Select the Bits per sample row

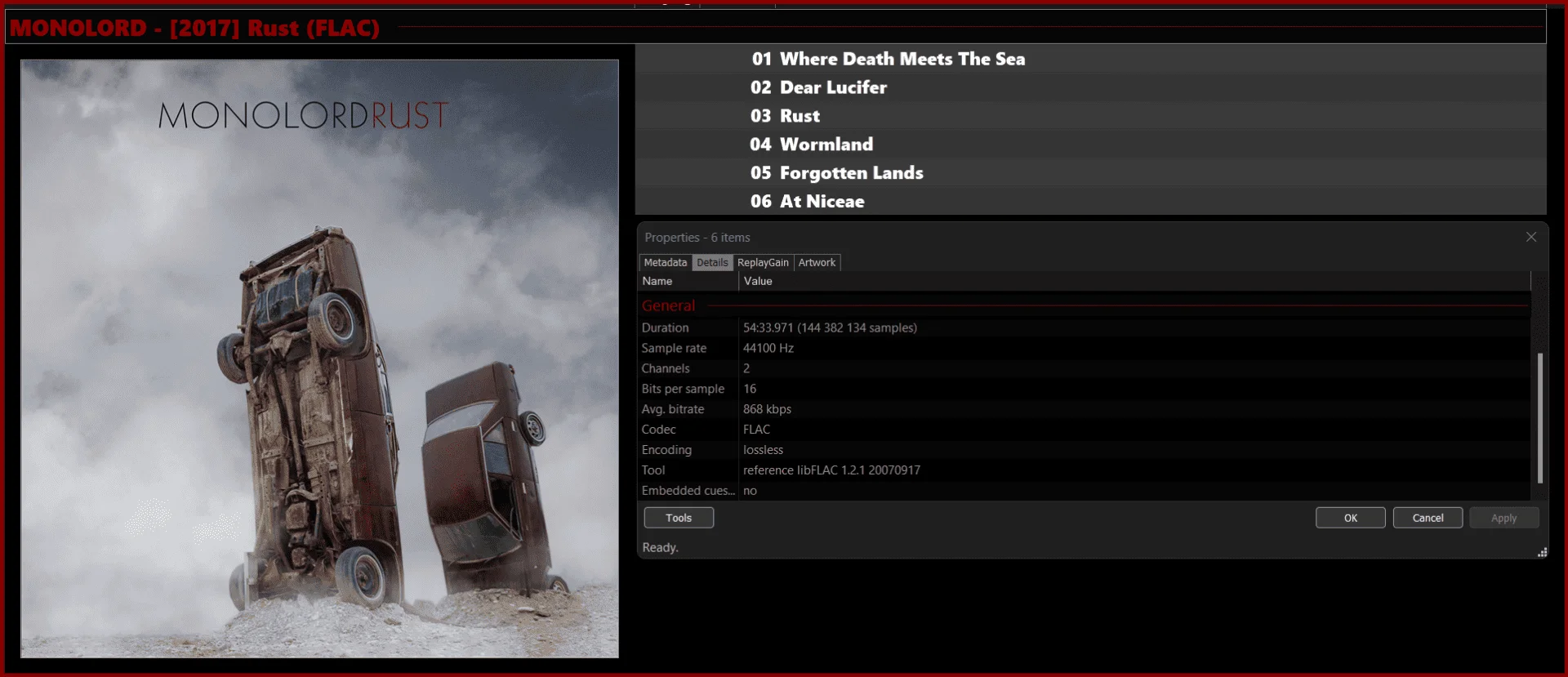pos(1084,389)
